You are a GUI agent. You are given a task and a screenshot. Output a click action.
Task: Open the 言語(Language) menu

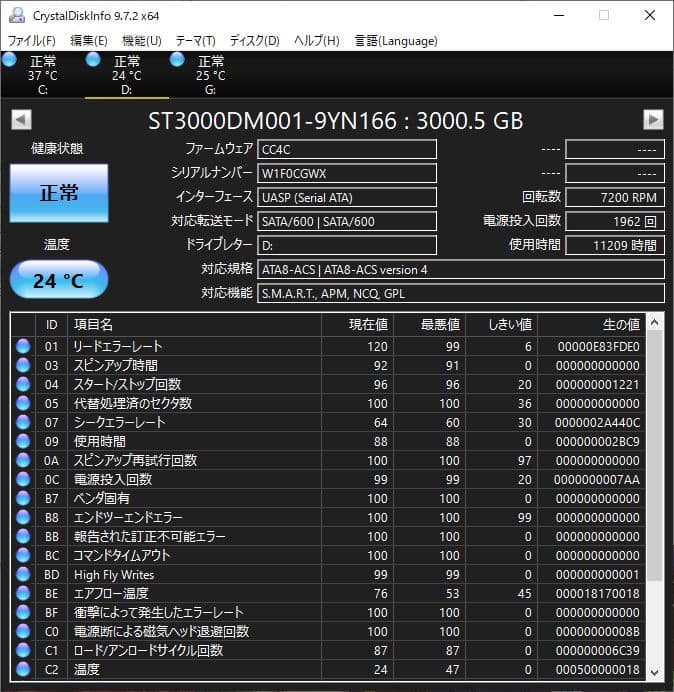tap(396, 41)
